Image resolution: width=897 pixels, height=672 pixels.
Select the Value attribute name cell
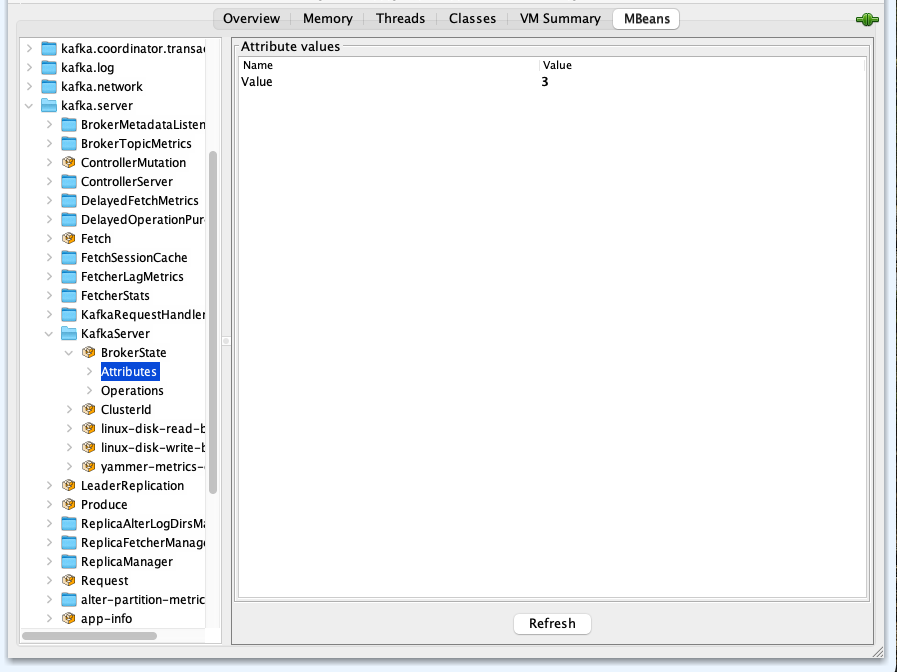pos(389,82)
